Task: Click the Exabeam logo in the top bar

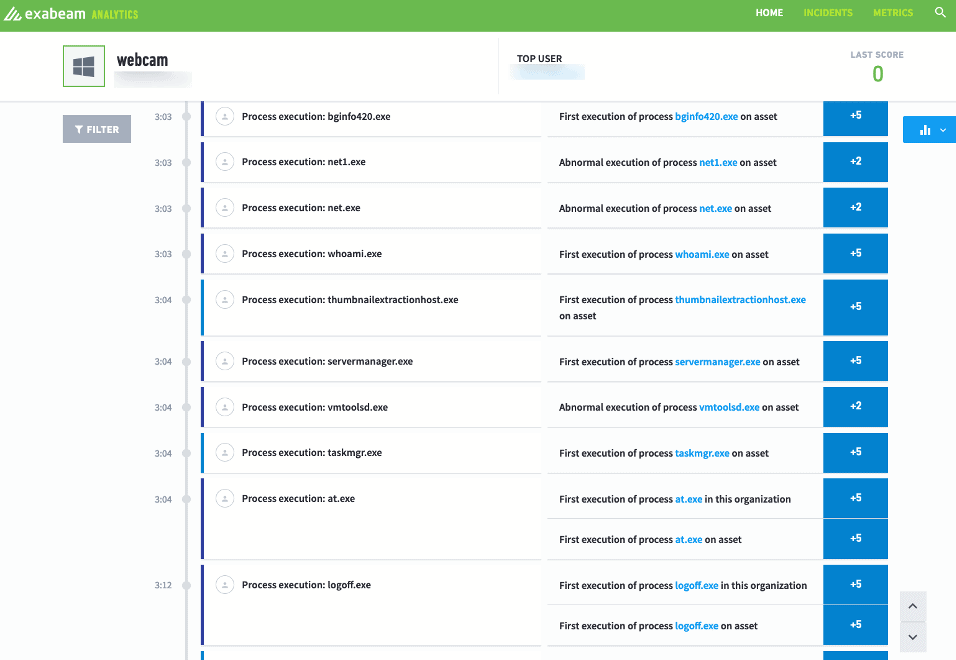Action: 47,12
